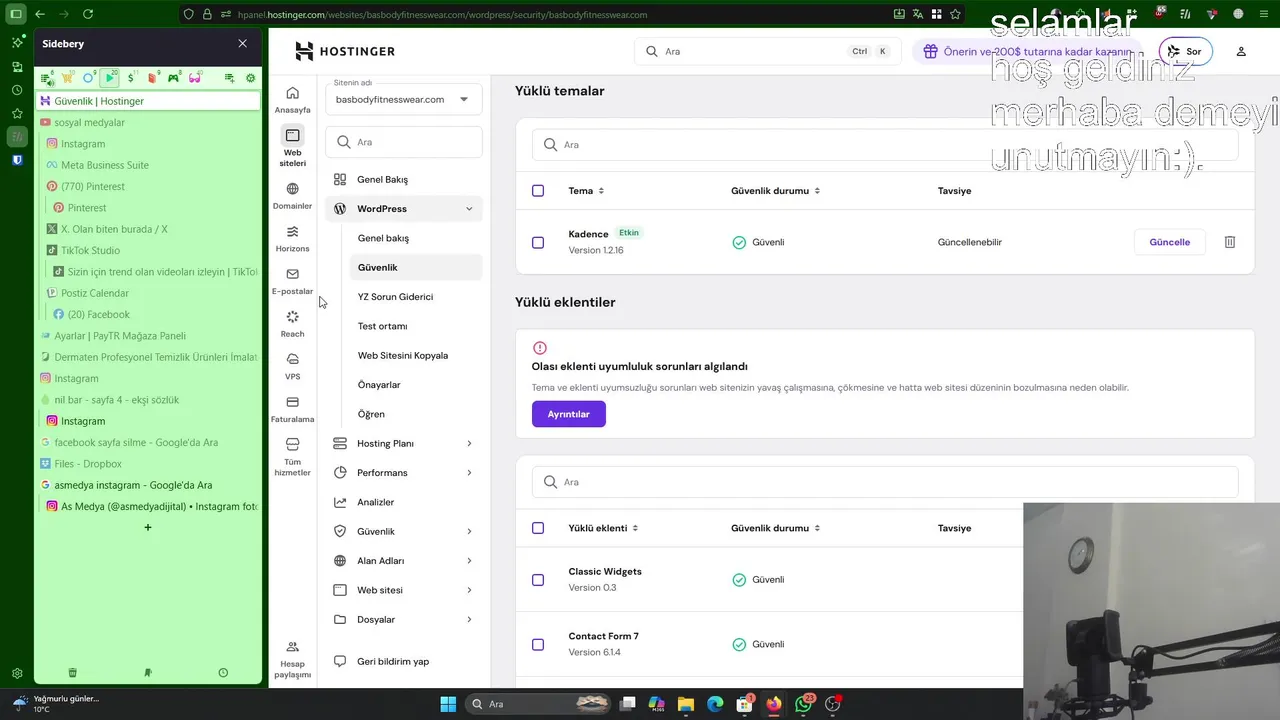Tick select-all checkbox in themes table
Viewport: 1280px width, 720px height.
point(538,191)
